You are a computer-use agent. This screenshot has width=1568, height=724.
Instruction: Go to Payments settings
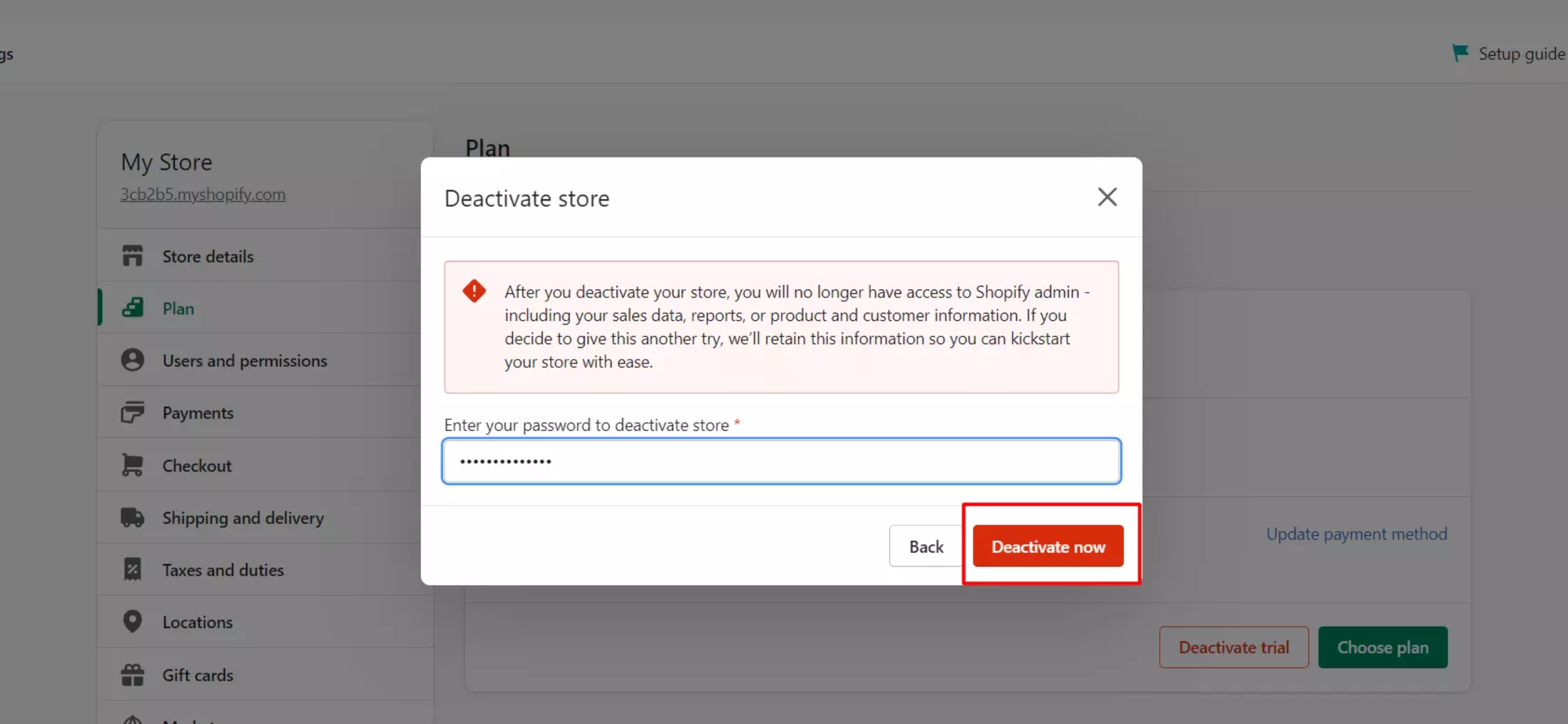click(x=265, y=412)
